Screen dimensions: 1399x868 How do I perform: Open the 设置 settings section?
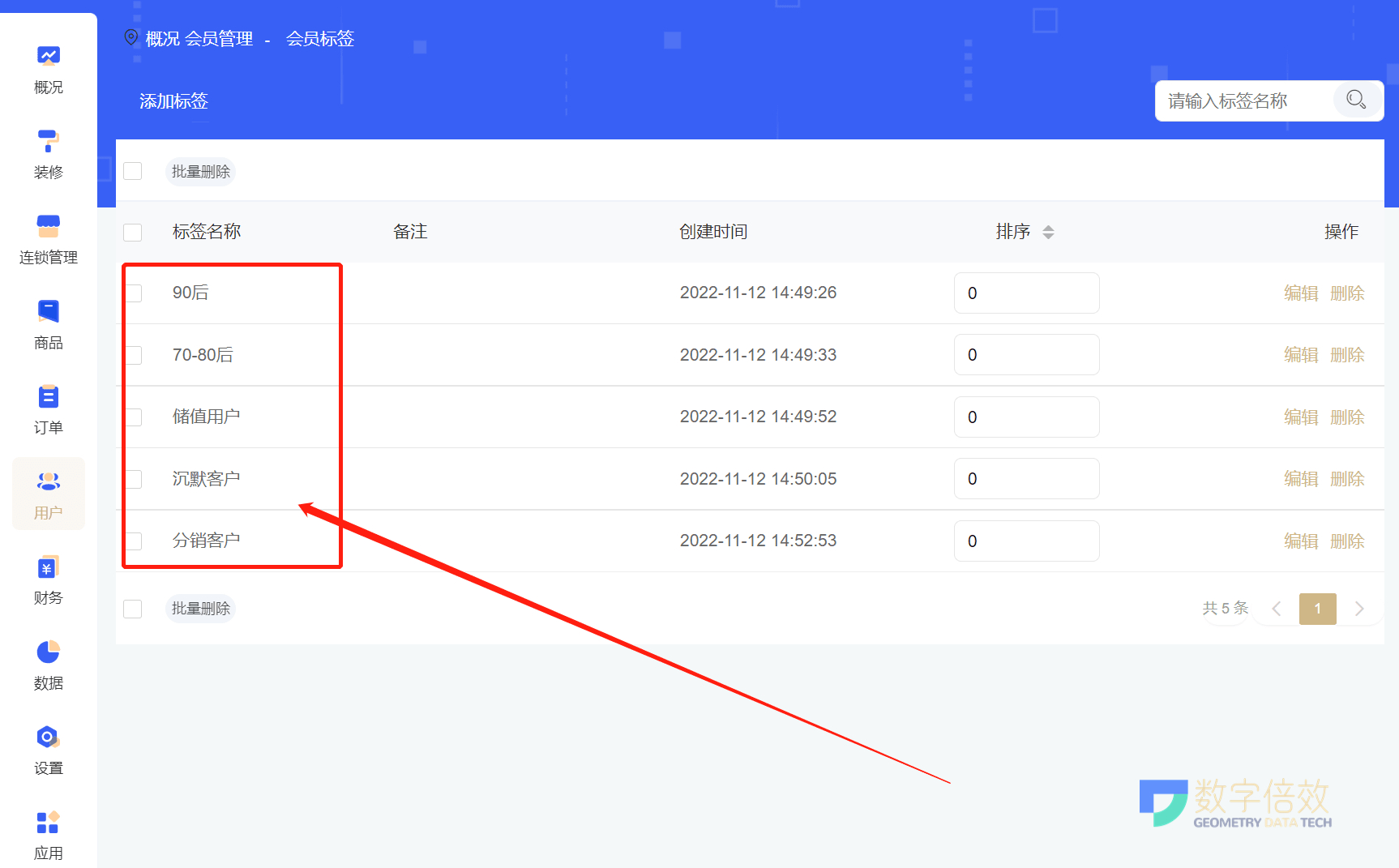click(48, 750)
